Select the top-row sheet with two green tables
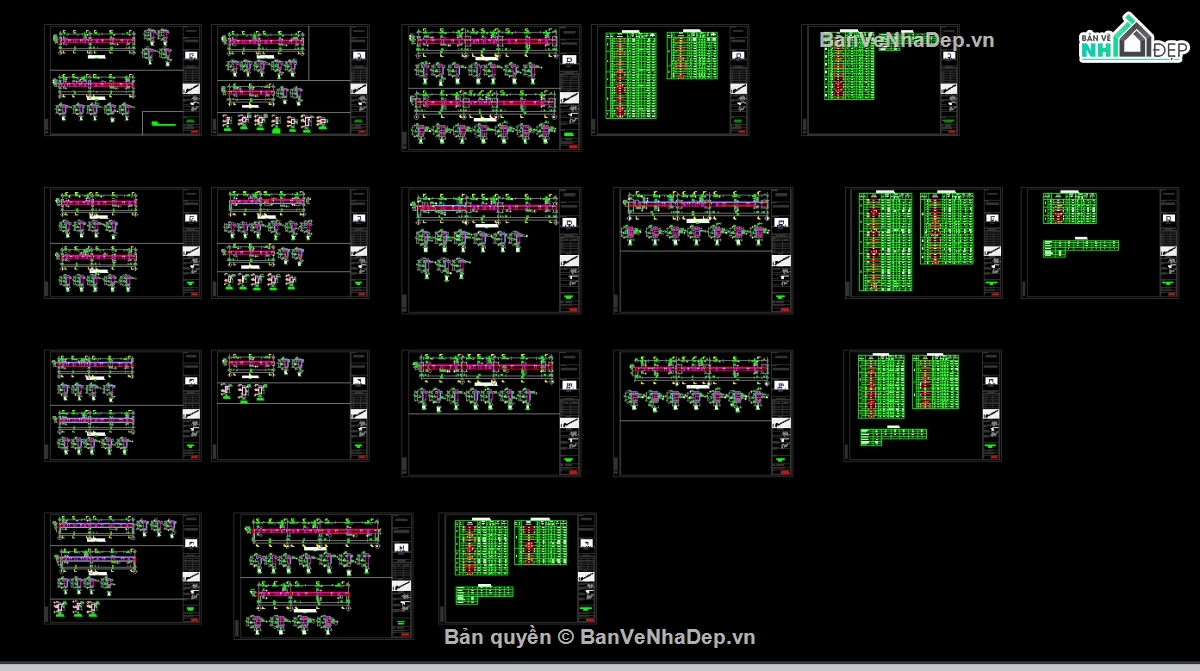The height and width of the screenshot is (671, 1200). click(x=671, y=80)
